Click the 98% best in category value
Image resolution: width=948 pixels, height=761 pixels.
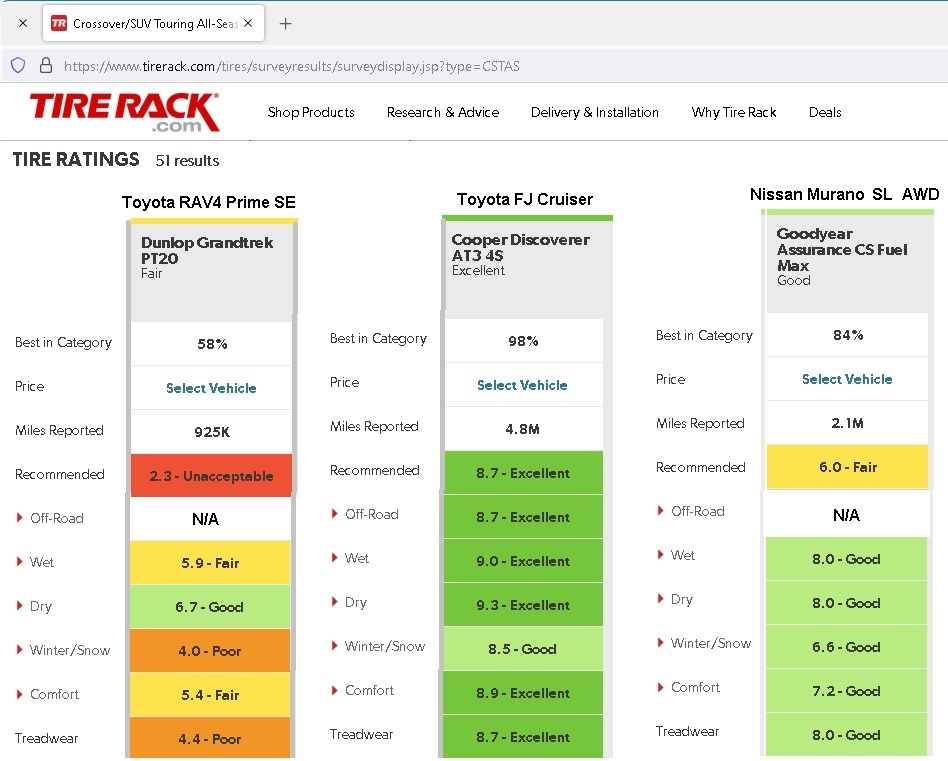tap(524, 341)
